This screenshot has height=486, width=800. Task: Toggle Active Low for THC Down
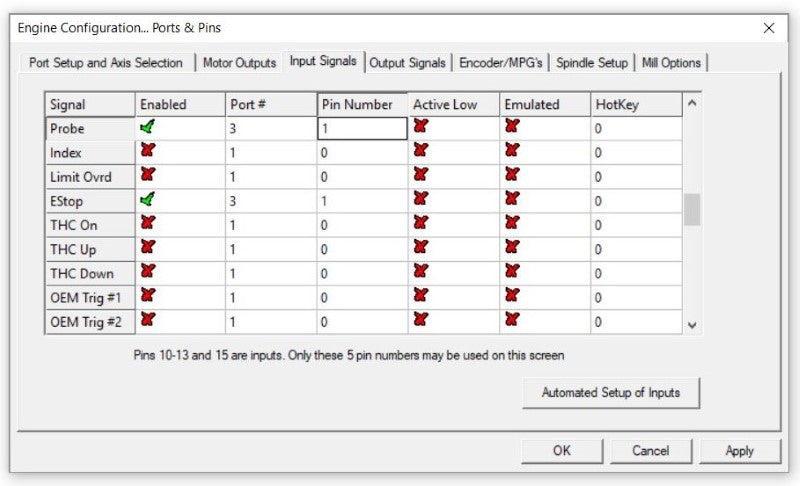420,271
